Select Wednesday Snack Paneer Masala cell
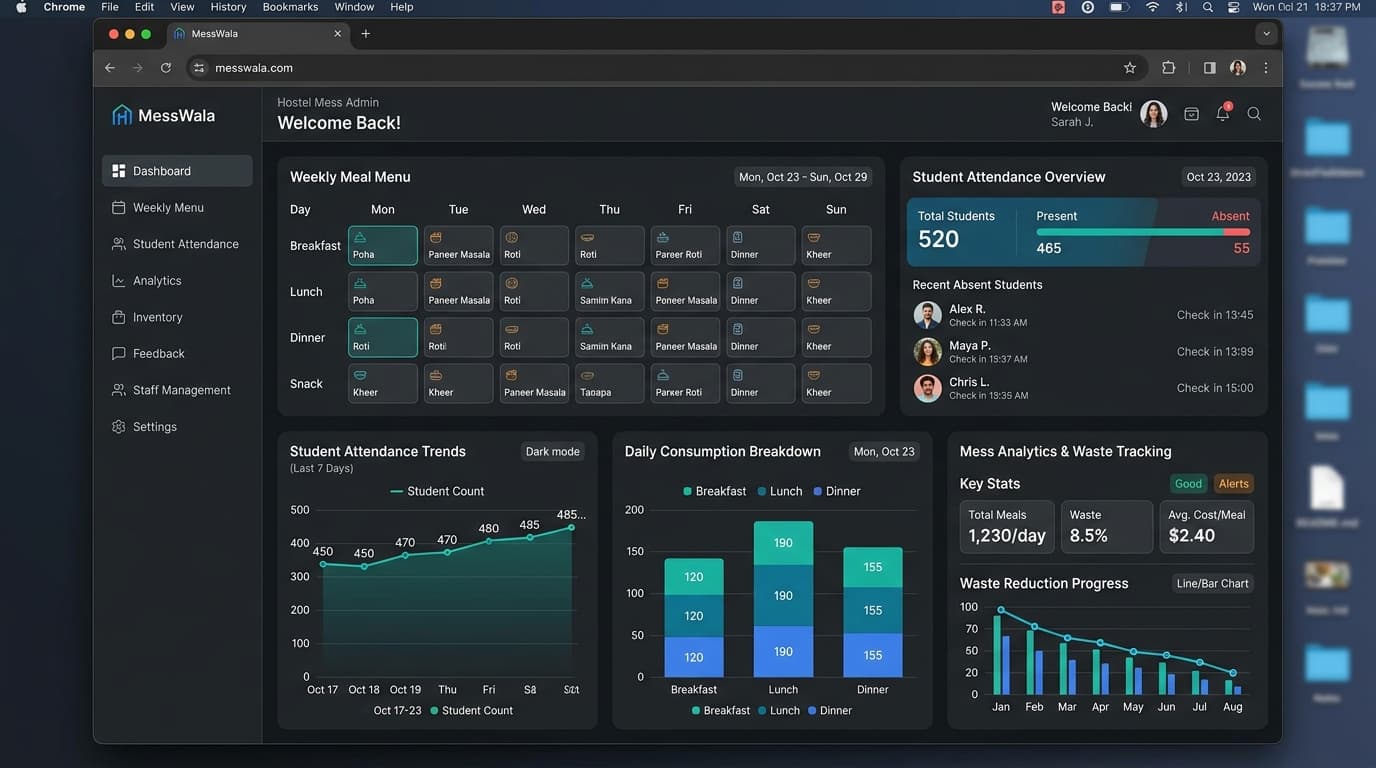This screenshot has height=768, width=1376. click(x=534, y=384)
